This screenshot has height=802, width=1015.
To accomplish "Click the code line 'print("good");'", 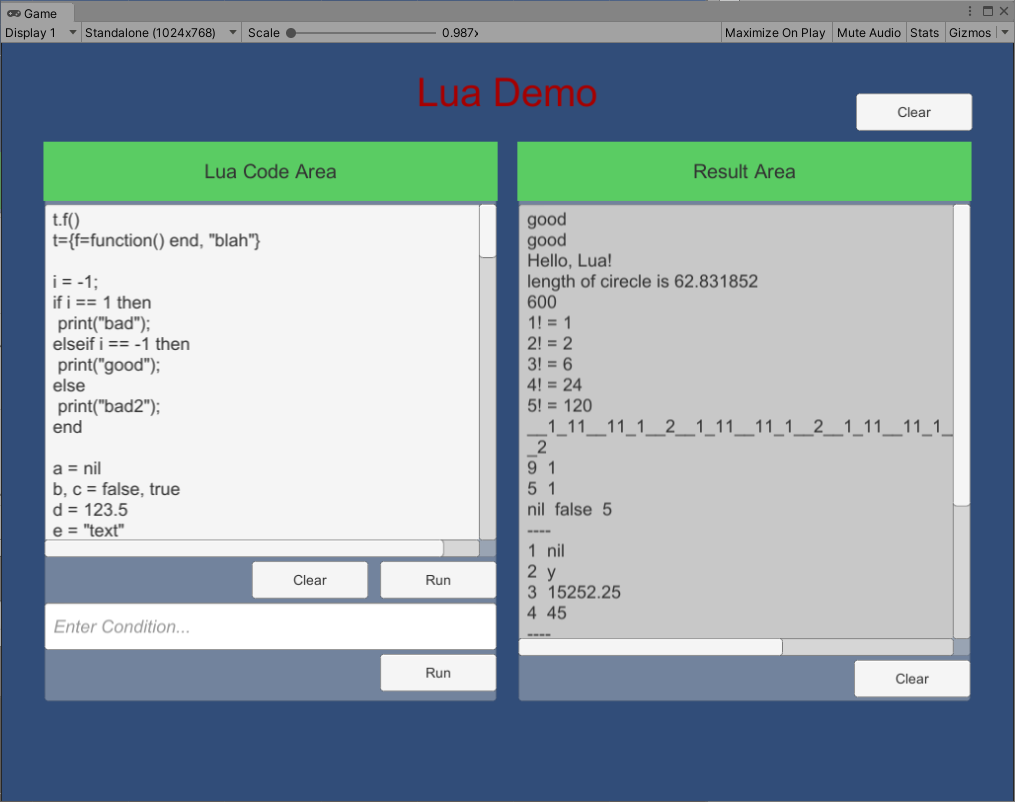I will click(x=109, y=365).
